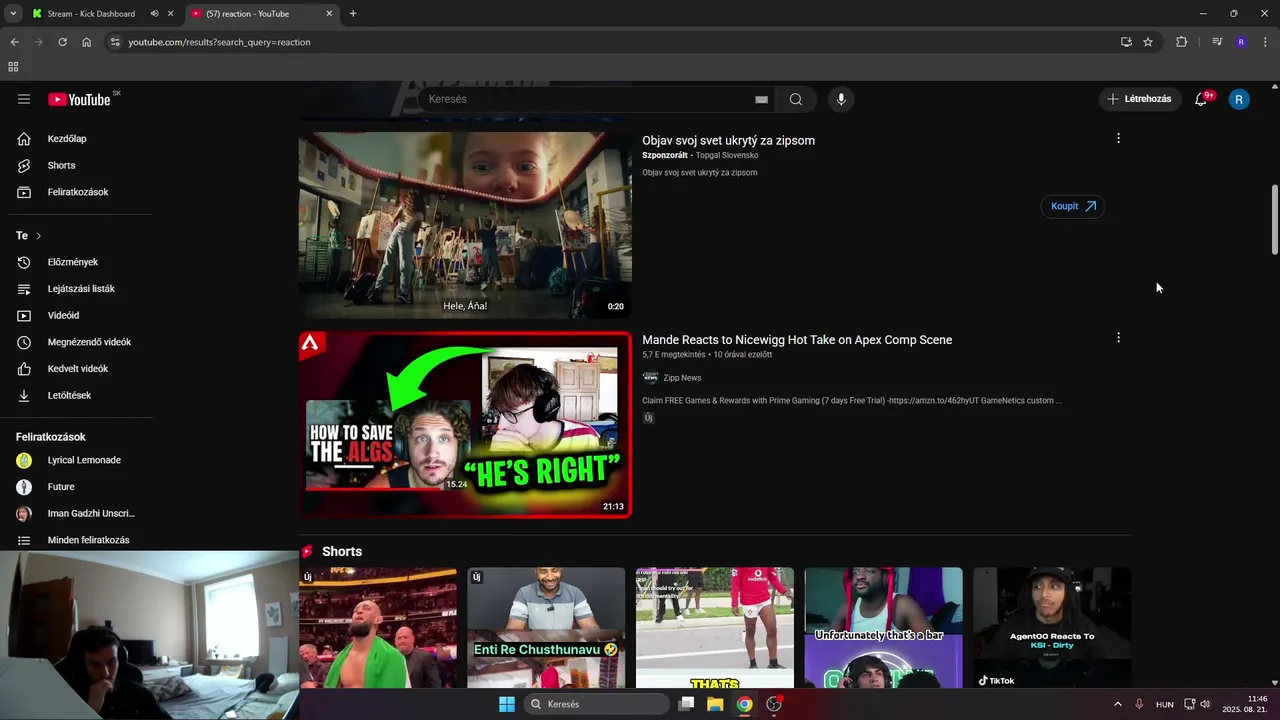Open the Unfortunately that's a bar short

coord(884,628)
